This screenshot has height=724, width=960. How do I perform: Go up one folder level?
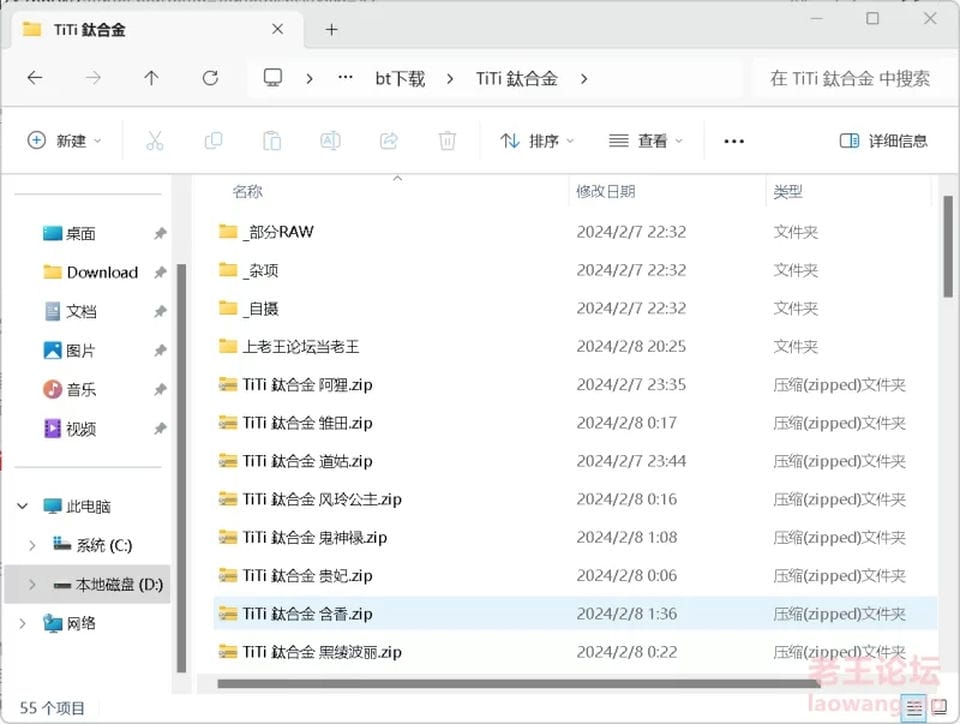[151, 78]
